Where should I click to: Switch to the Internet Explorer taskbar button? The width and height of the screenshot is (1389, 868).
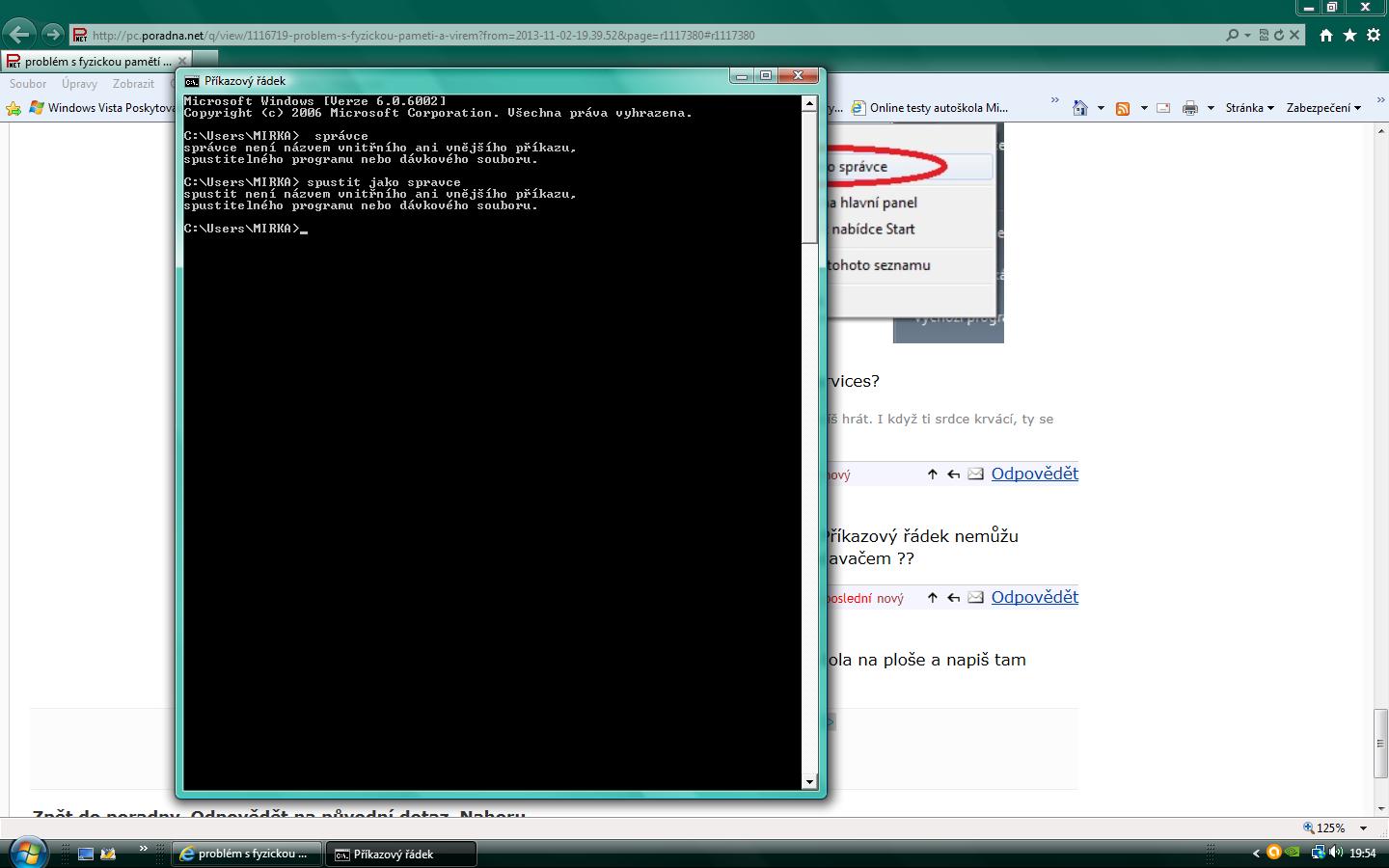point(245,854)
